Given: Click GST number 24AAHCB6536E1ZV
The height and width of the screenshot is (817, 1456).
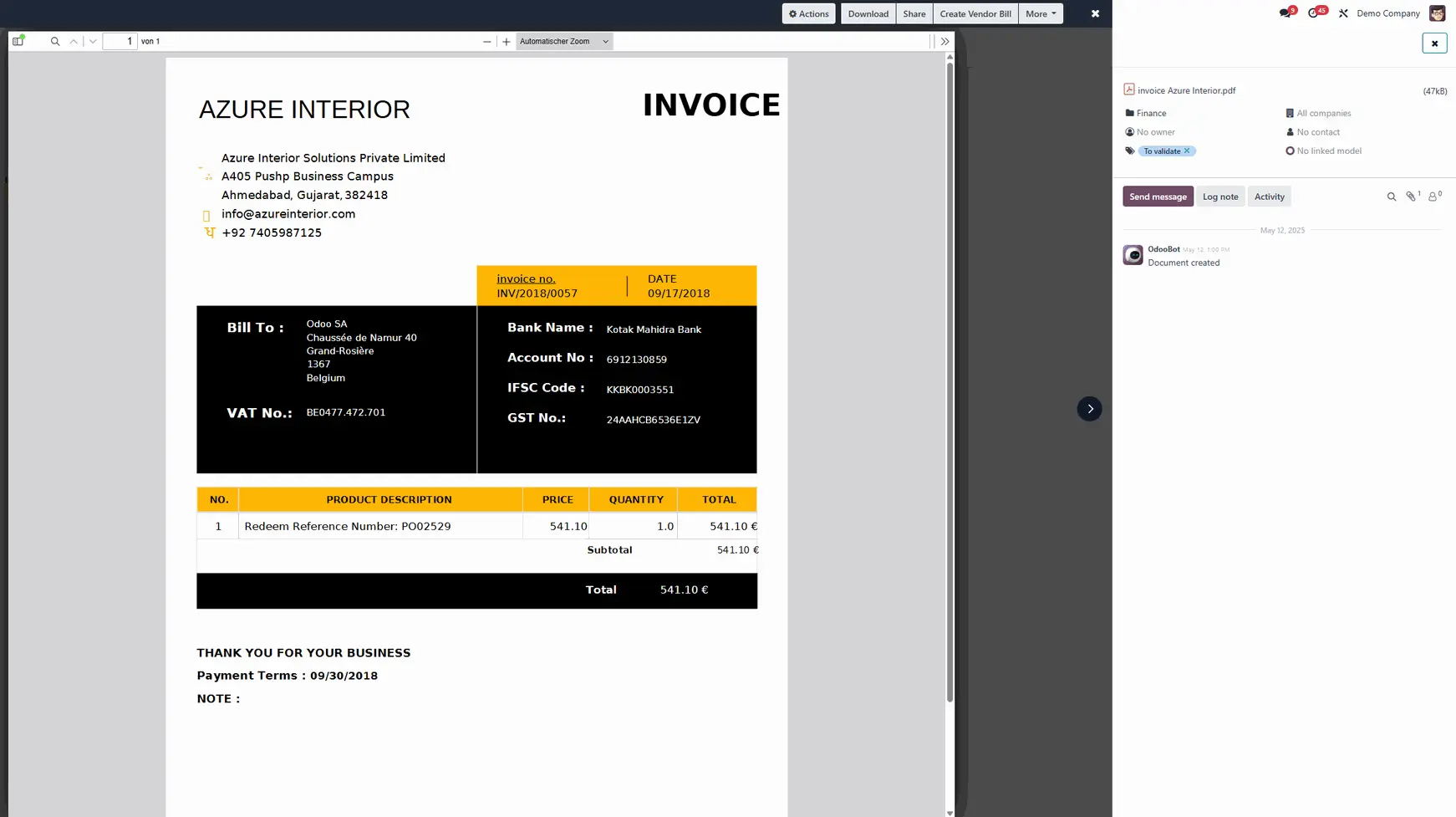Looking at the screenshot, I should (x=654, y=420).
